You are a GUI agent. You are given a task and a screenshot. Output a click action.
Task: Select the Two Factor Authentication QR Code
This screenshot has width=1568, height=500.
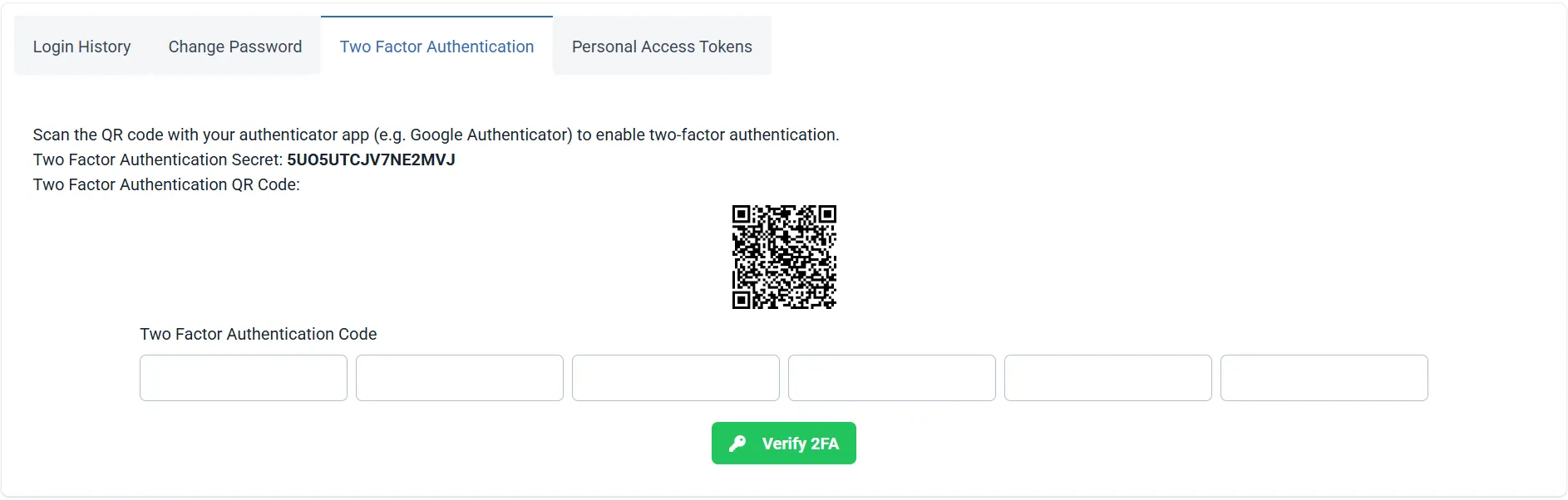pyautogui.click(x=784, y=257)
